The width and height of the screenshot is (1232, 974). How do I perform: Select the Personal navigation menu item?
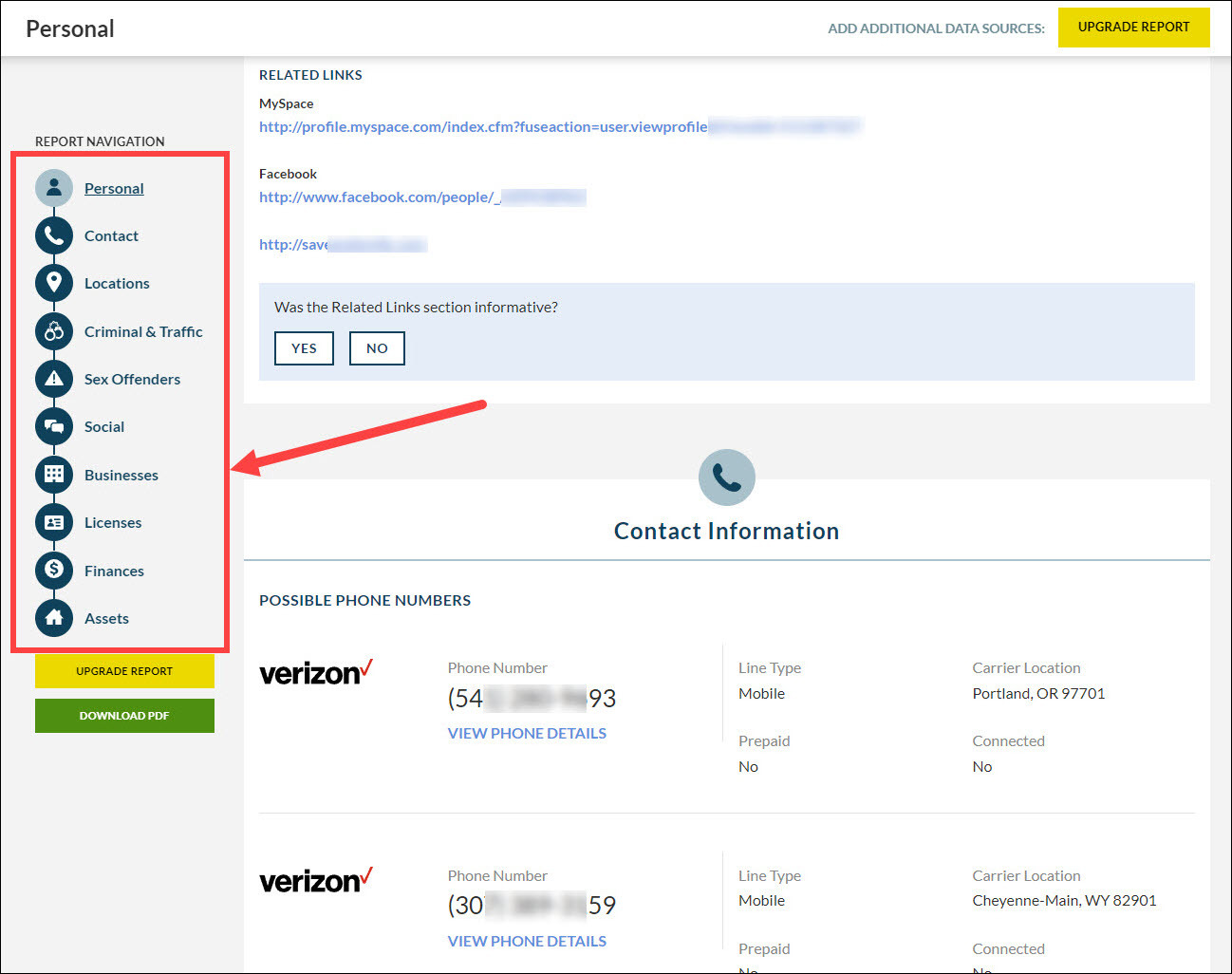coord(114,188)
